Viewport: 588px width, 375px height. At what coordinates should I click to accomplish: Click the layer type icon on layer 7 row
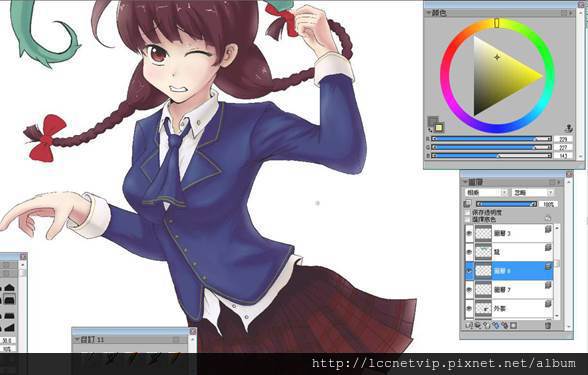pyautogui.click(x=548, y=285)
